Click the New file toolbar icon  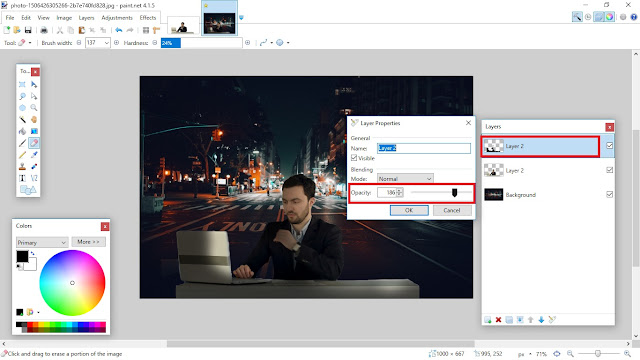7,30
